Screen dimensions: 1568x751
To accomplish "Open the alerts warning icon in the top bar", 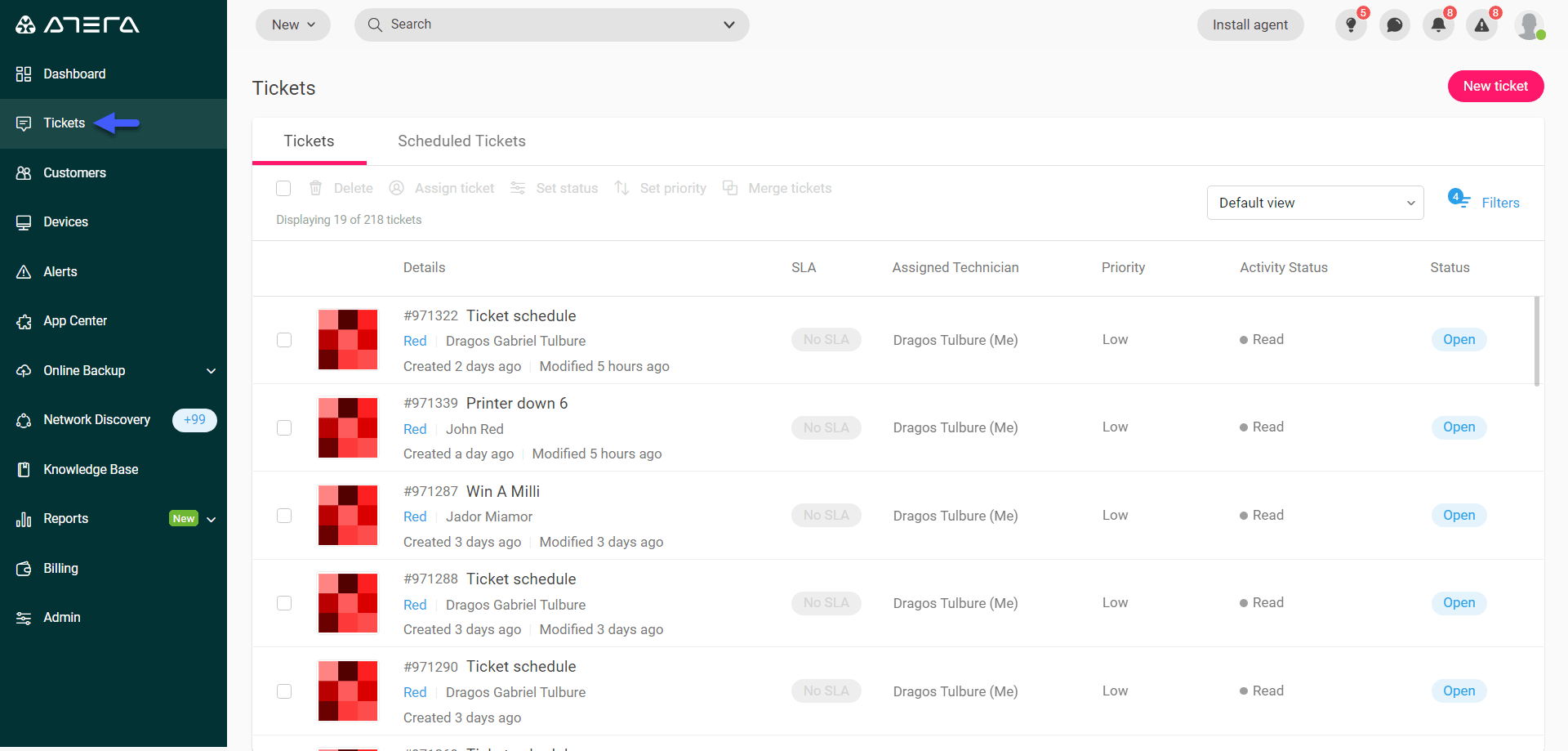I will [x=1482, y=25].
